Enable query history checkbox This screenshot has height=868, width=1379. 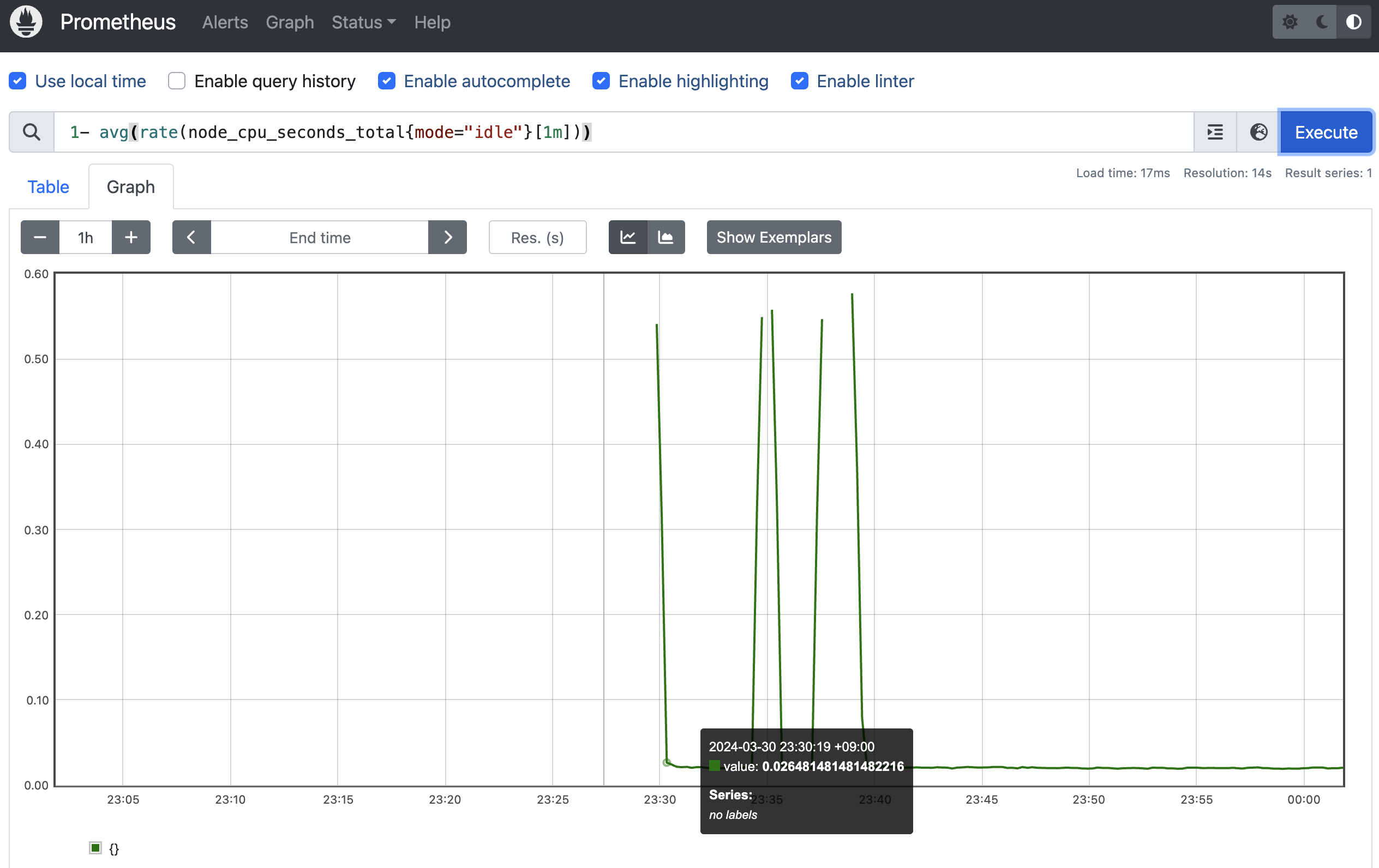[x=176, y=81]
